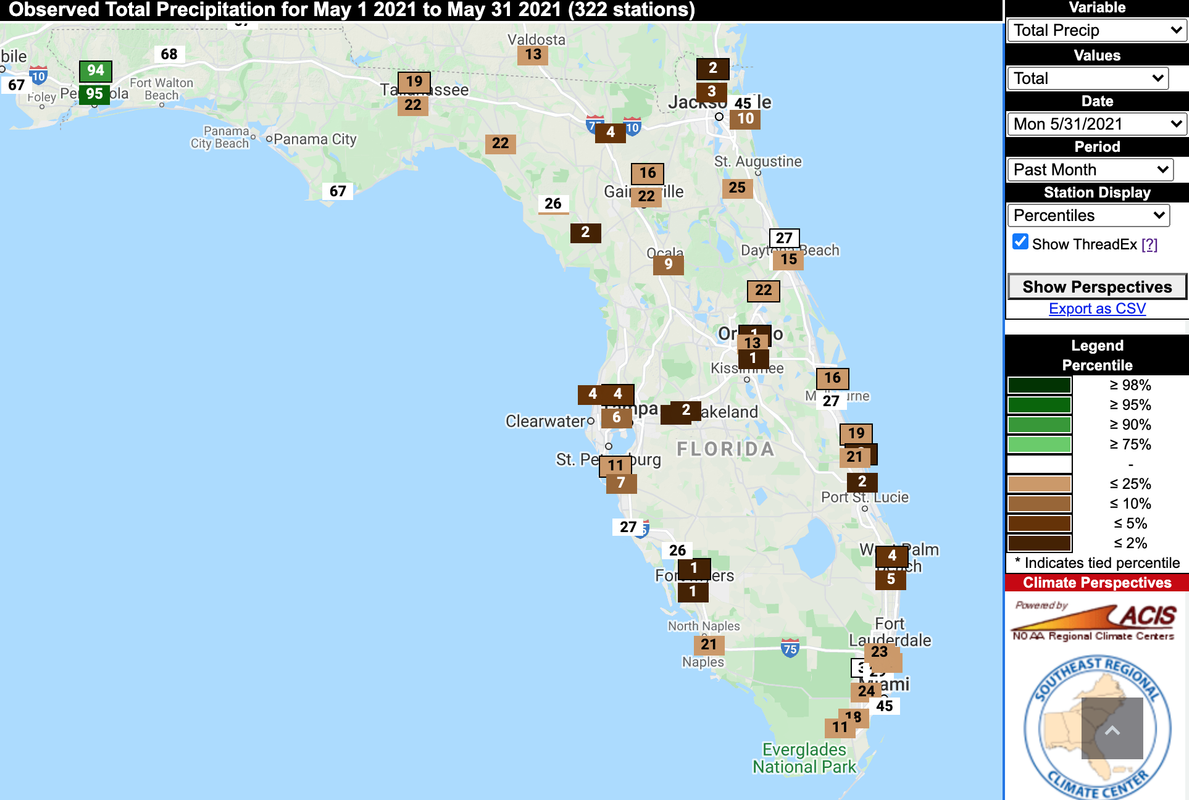1189x800 pixels.
Task: Open the Period dropdown showing Past Month
Action: (1090, 170)
